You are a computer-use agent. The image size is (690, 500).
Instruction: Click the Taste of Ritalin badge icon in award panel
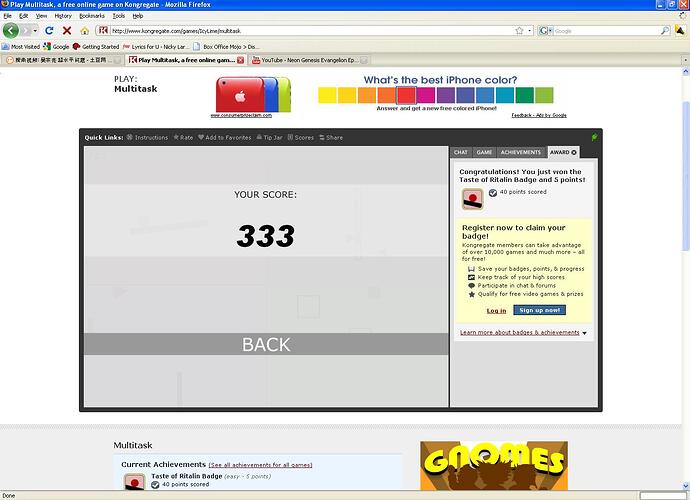[473, 199]
